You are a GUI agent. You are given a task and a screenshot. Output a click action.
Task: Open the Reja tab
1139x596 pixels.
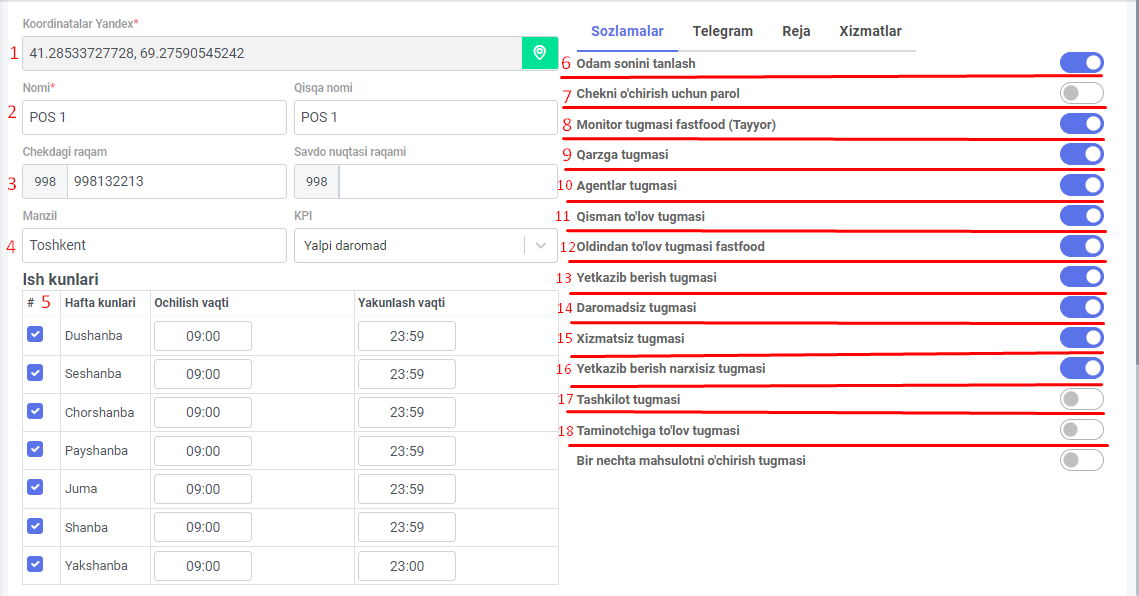(x=796, y=31)
